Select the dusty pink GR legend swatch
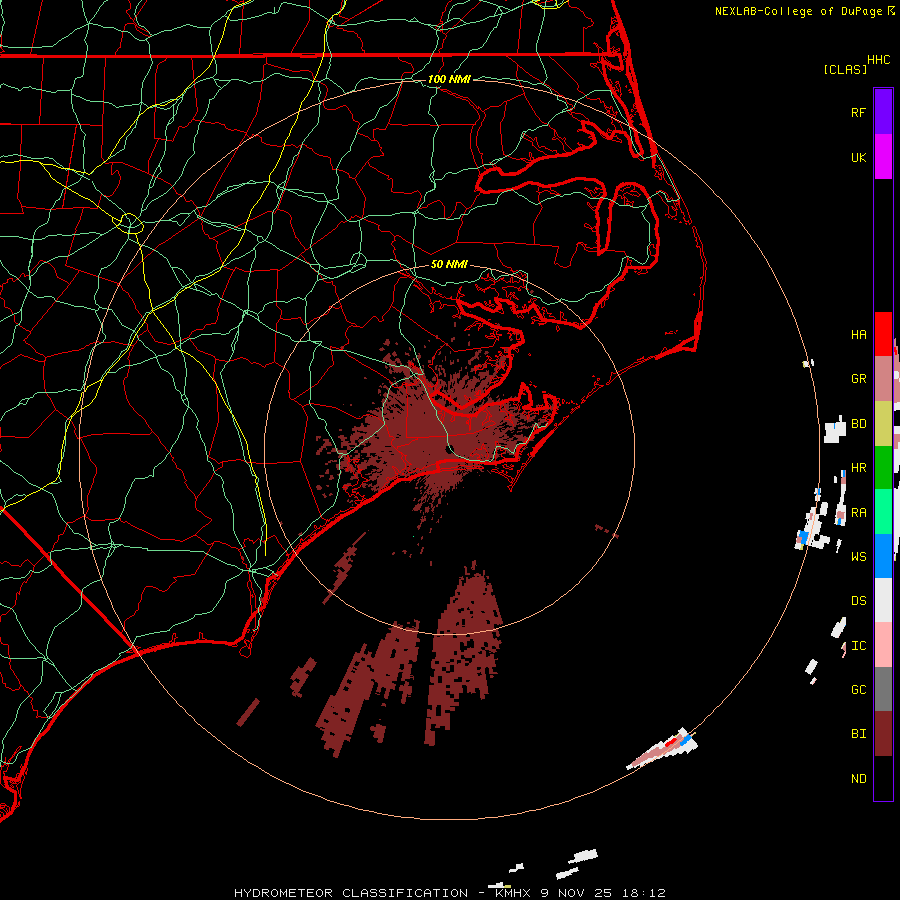The height and width of the screenshot is (900, 900). click(883, 378)
